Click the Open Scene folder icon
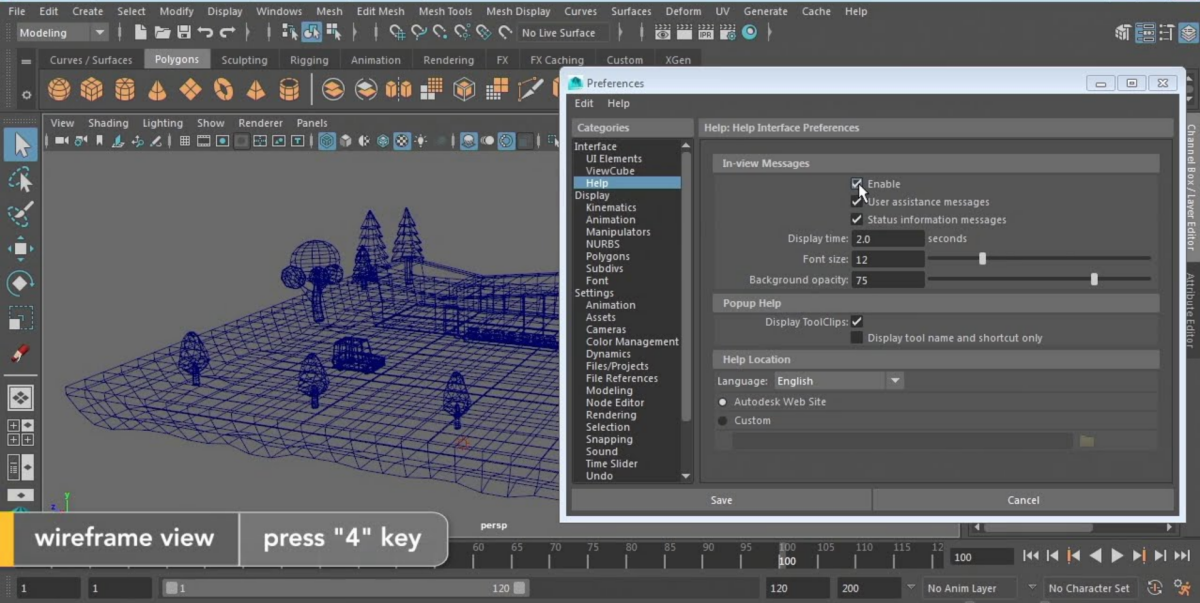 tap(162, 33)
